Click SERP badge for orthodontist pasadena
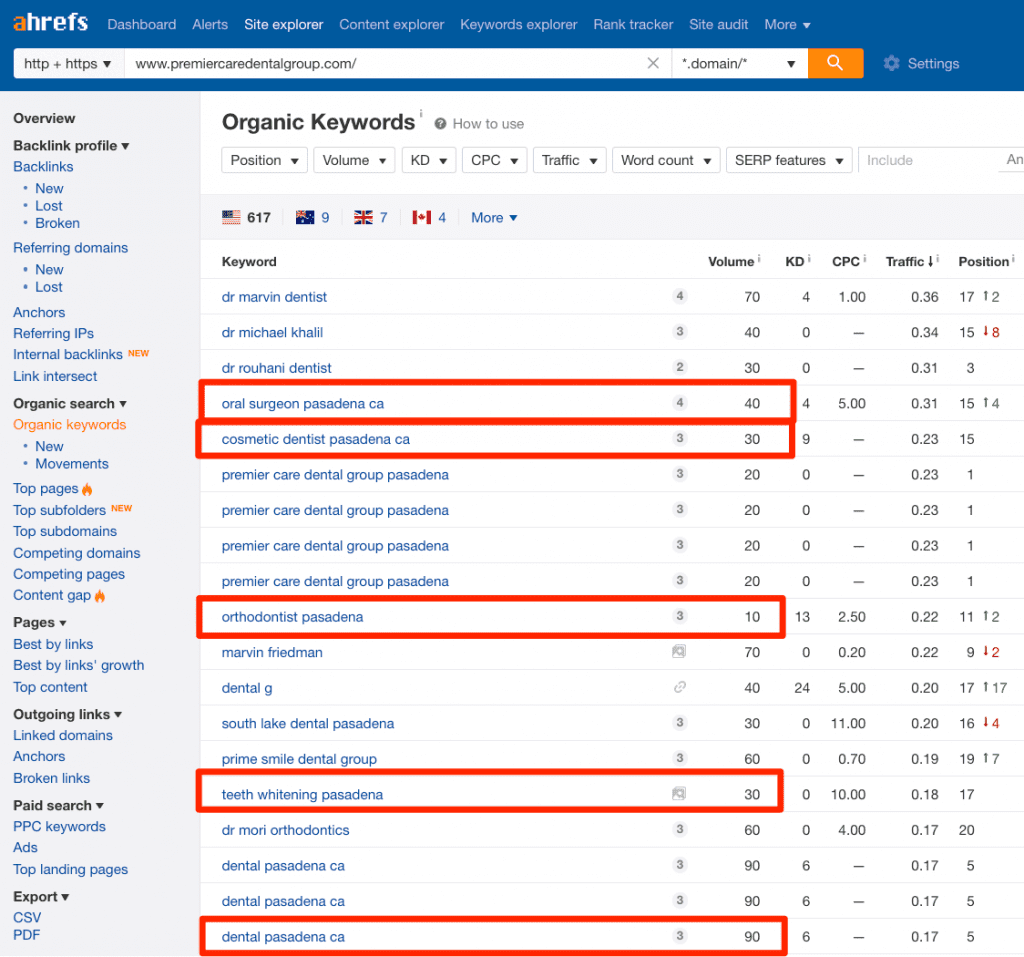Viewport: 1024px width, 957px height. pos(680,616)
